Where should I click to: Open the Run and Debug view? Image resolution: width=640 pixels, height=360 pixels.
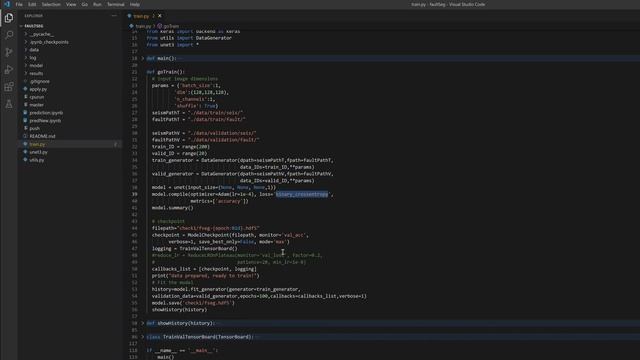[x=9, y=70]
